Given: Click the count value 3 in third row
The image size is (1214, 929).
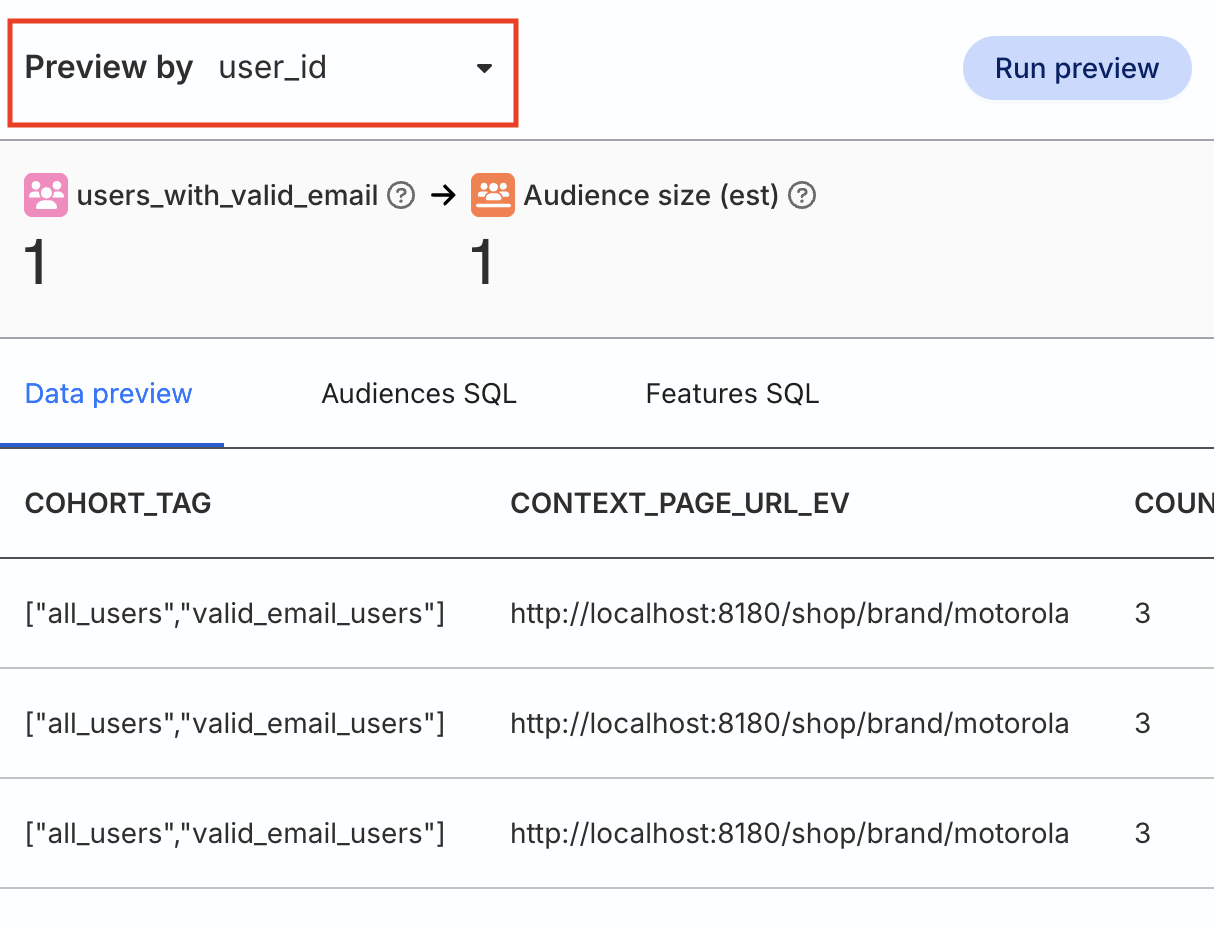Looking at the screenshot, I should pos(1143,833).
